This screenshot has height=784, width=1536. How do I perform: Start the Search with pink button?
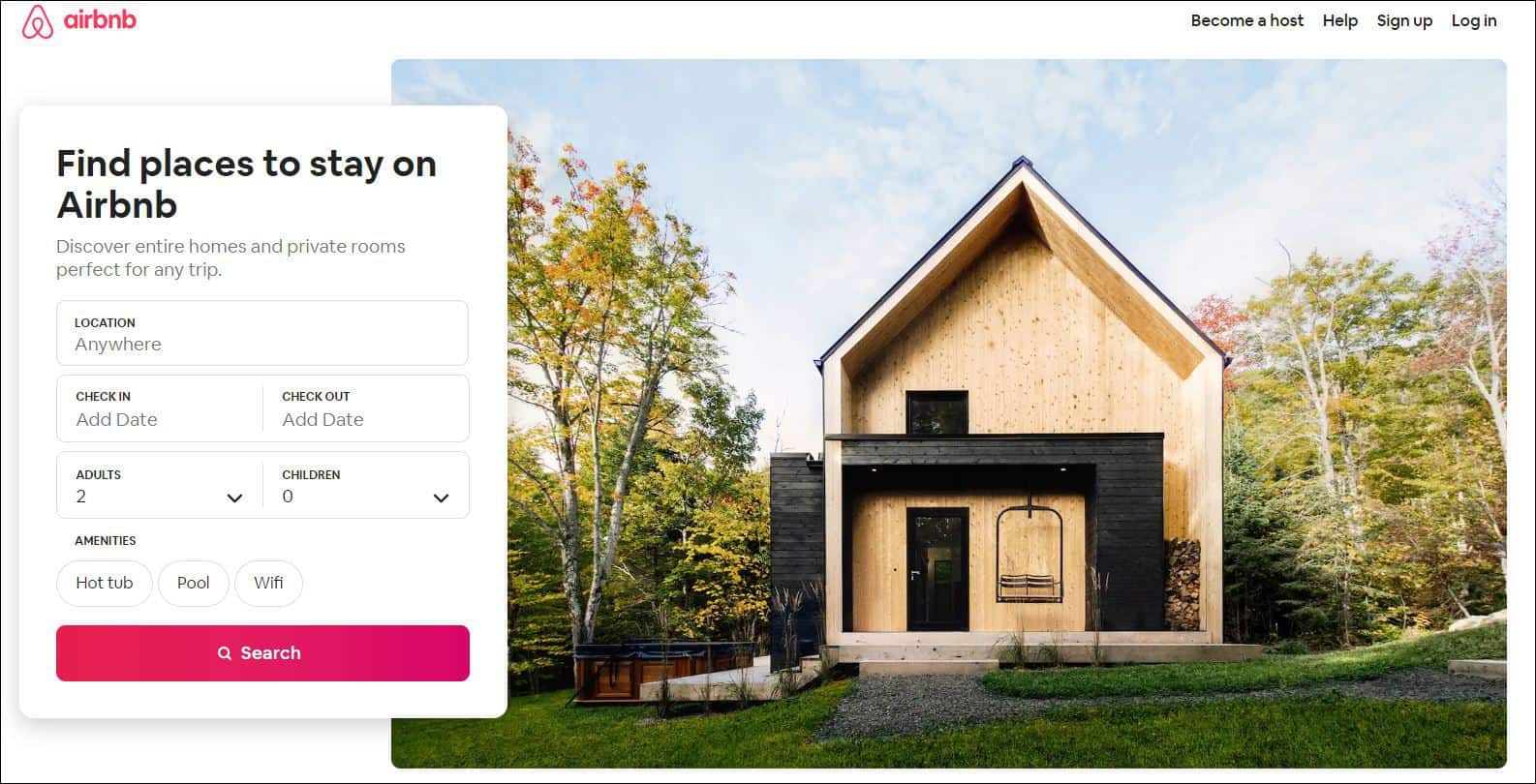[x=262, y=653]
